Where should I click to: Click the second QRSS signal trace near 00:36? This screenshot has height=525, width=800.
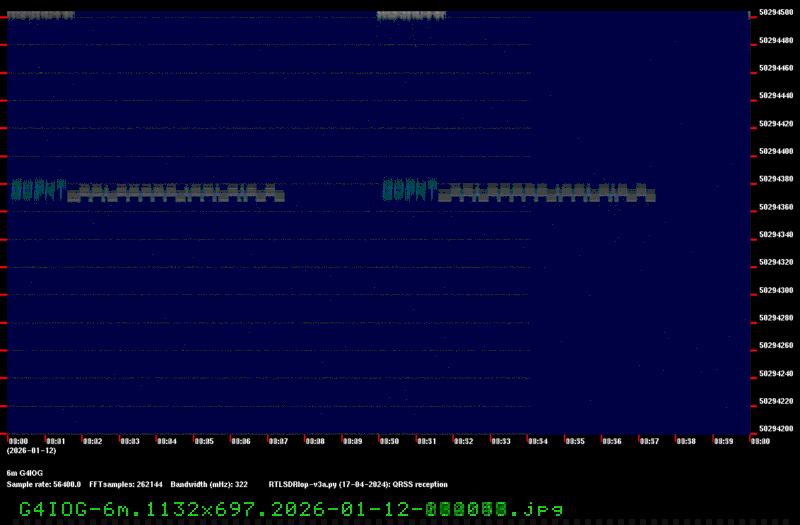tap(519, 190)
